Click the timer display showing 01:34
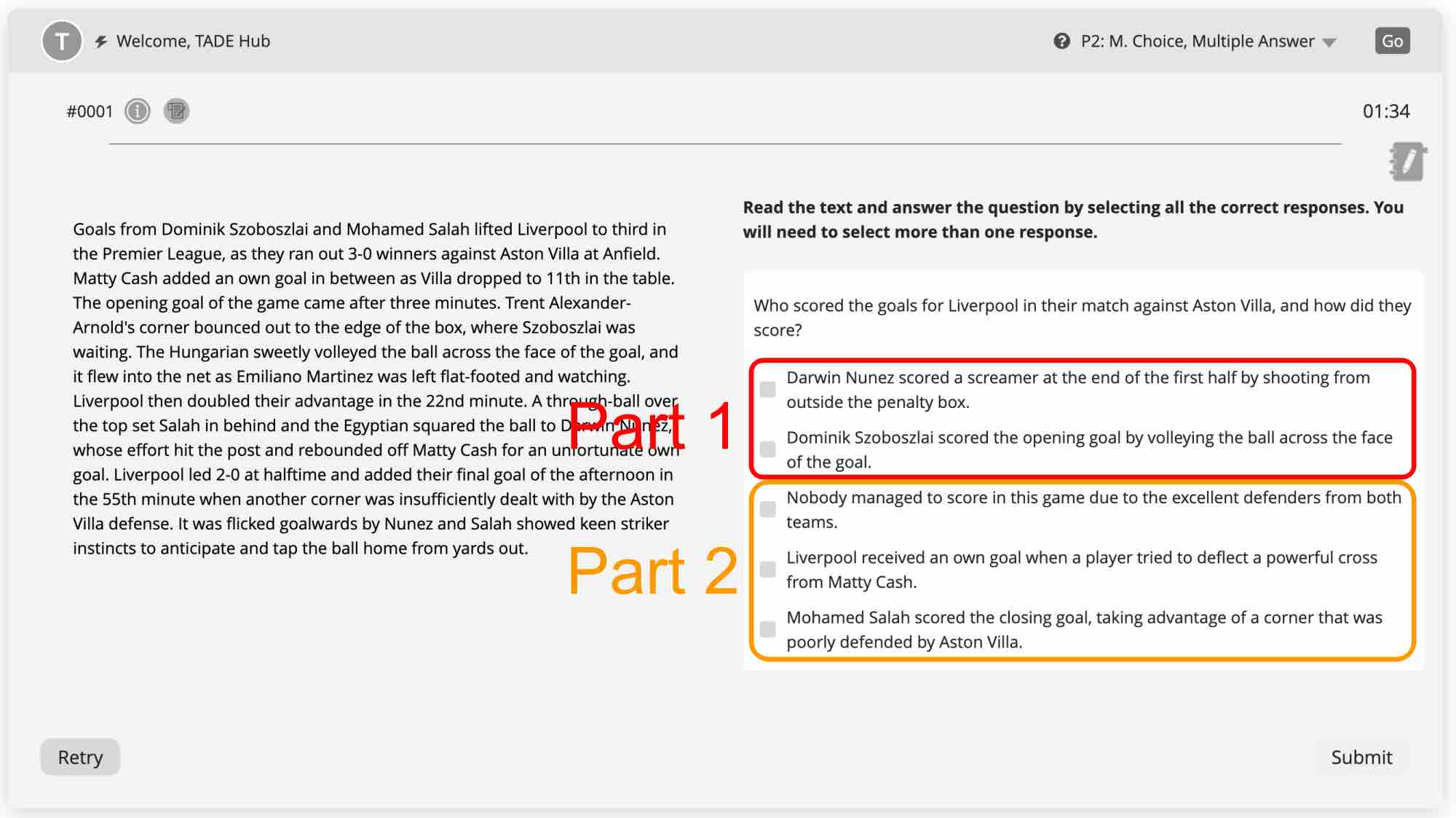 [x=1387, y=110]
